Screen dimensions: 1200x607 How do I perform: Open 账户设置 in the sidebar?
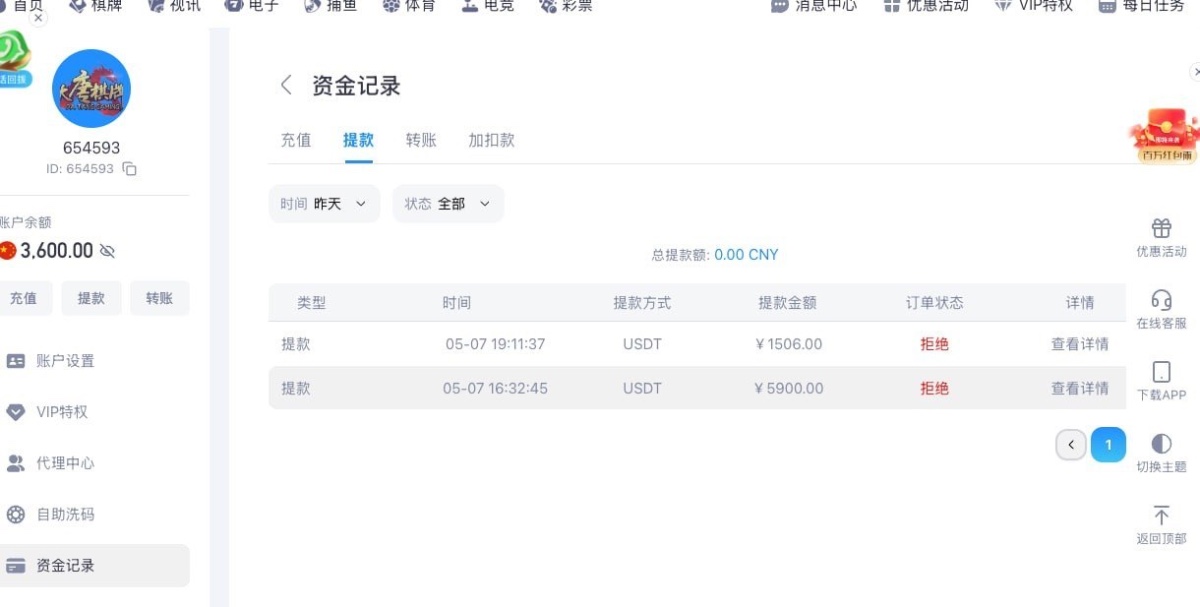65,361
